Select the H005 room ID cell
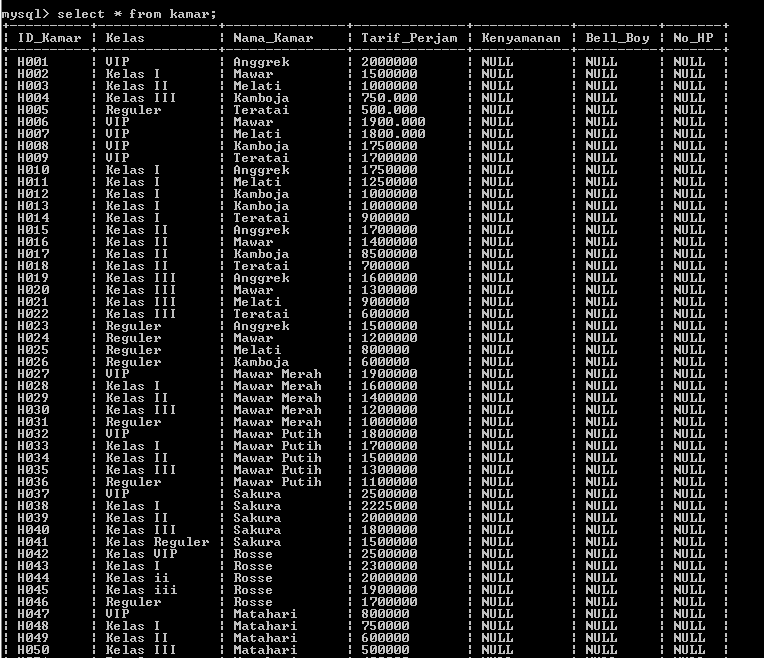 tap(33, 110)
